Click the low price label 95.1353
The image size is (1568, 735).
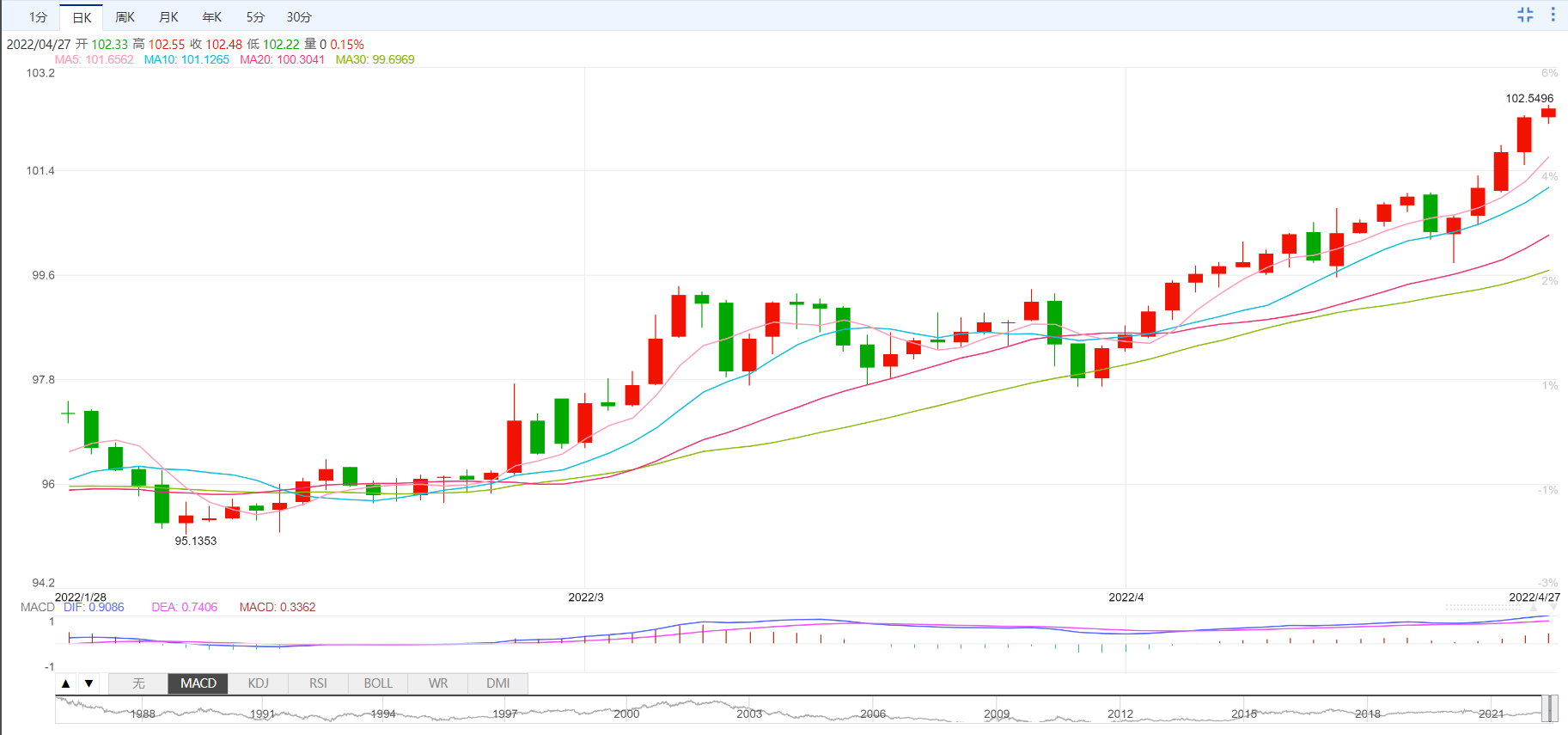(x=196, y=541)
